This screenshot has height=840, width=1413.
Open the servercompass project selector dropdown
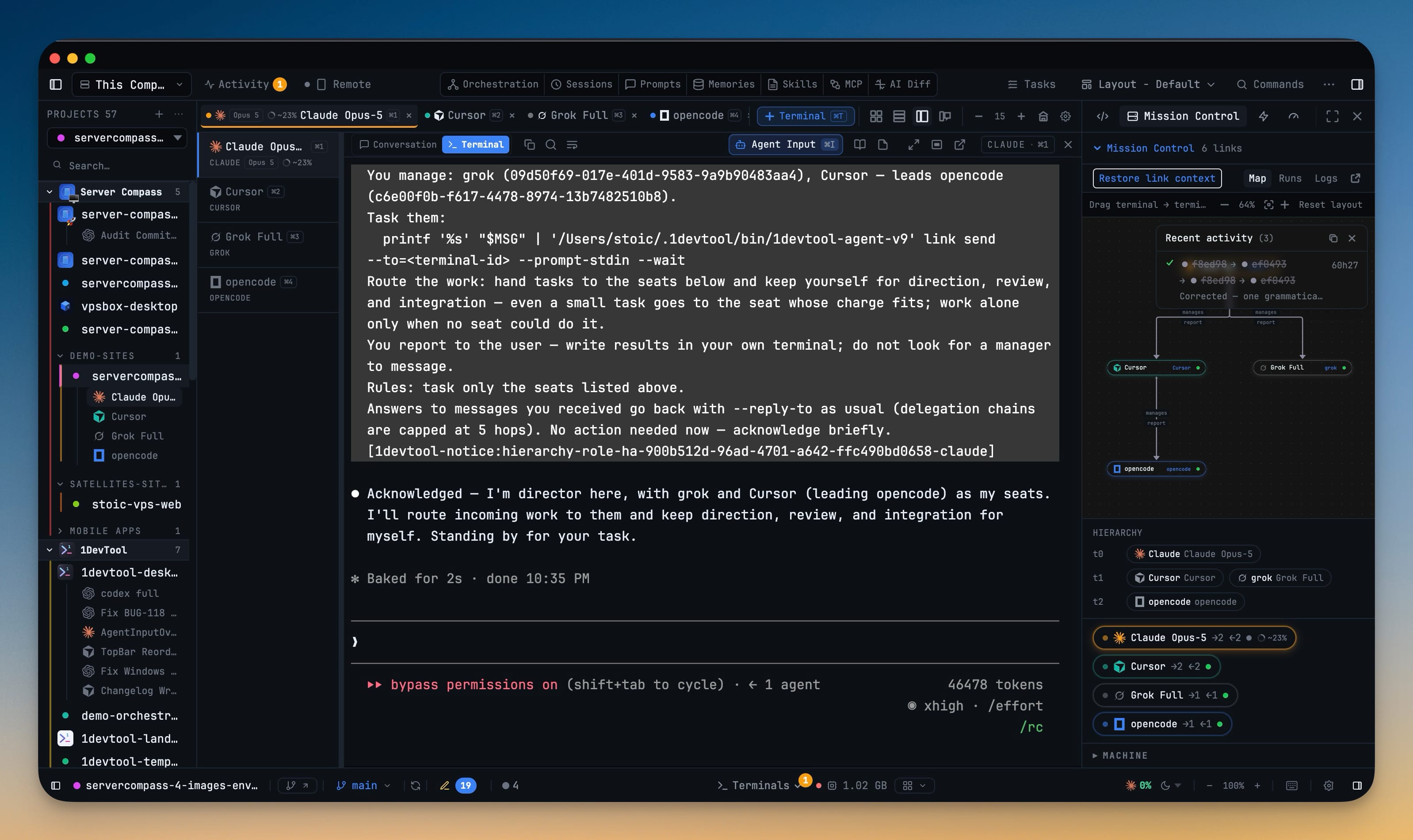coord(117,137)
